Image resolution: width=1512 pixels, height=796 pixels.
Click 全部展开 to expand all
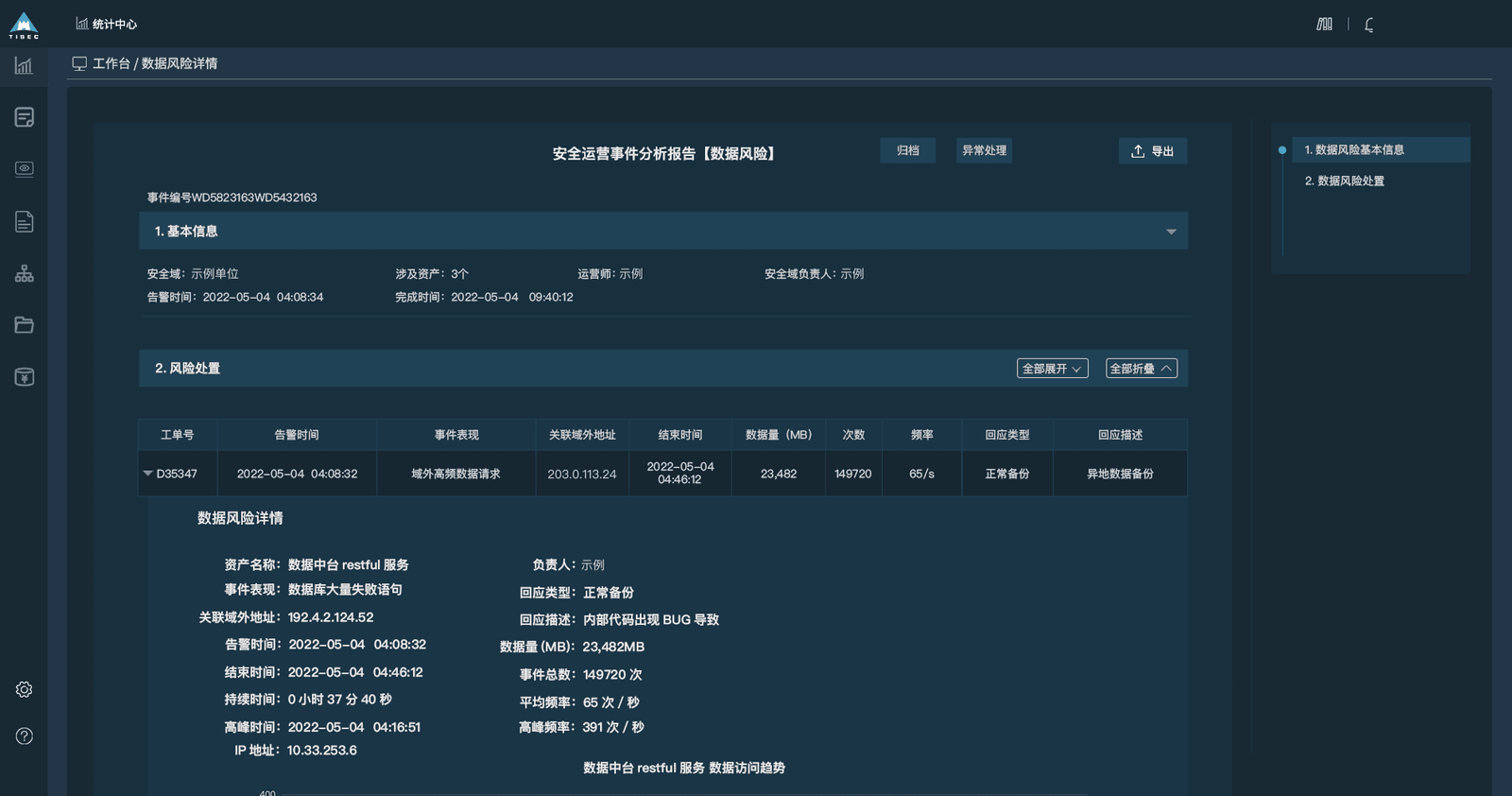coord(1053,369)
